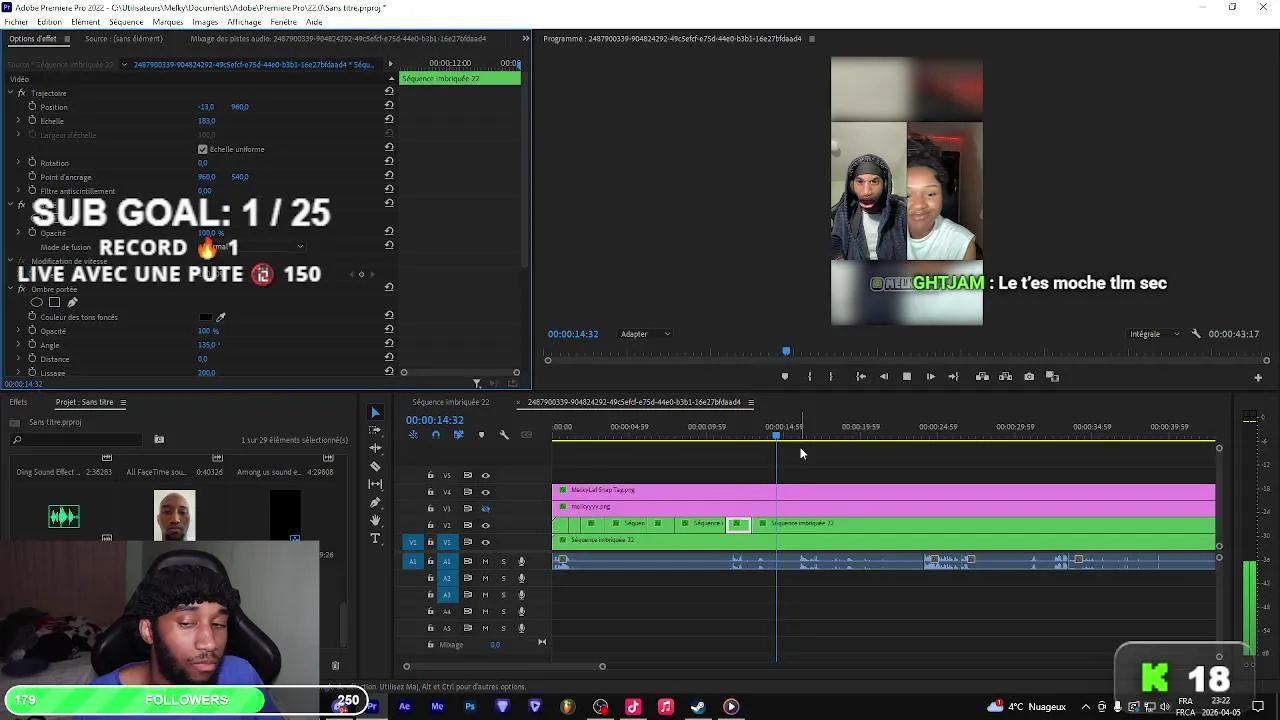This screenshot has width=1280, height=720.
Task: Step back one frame
Action: tap(884, 376)
